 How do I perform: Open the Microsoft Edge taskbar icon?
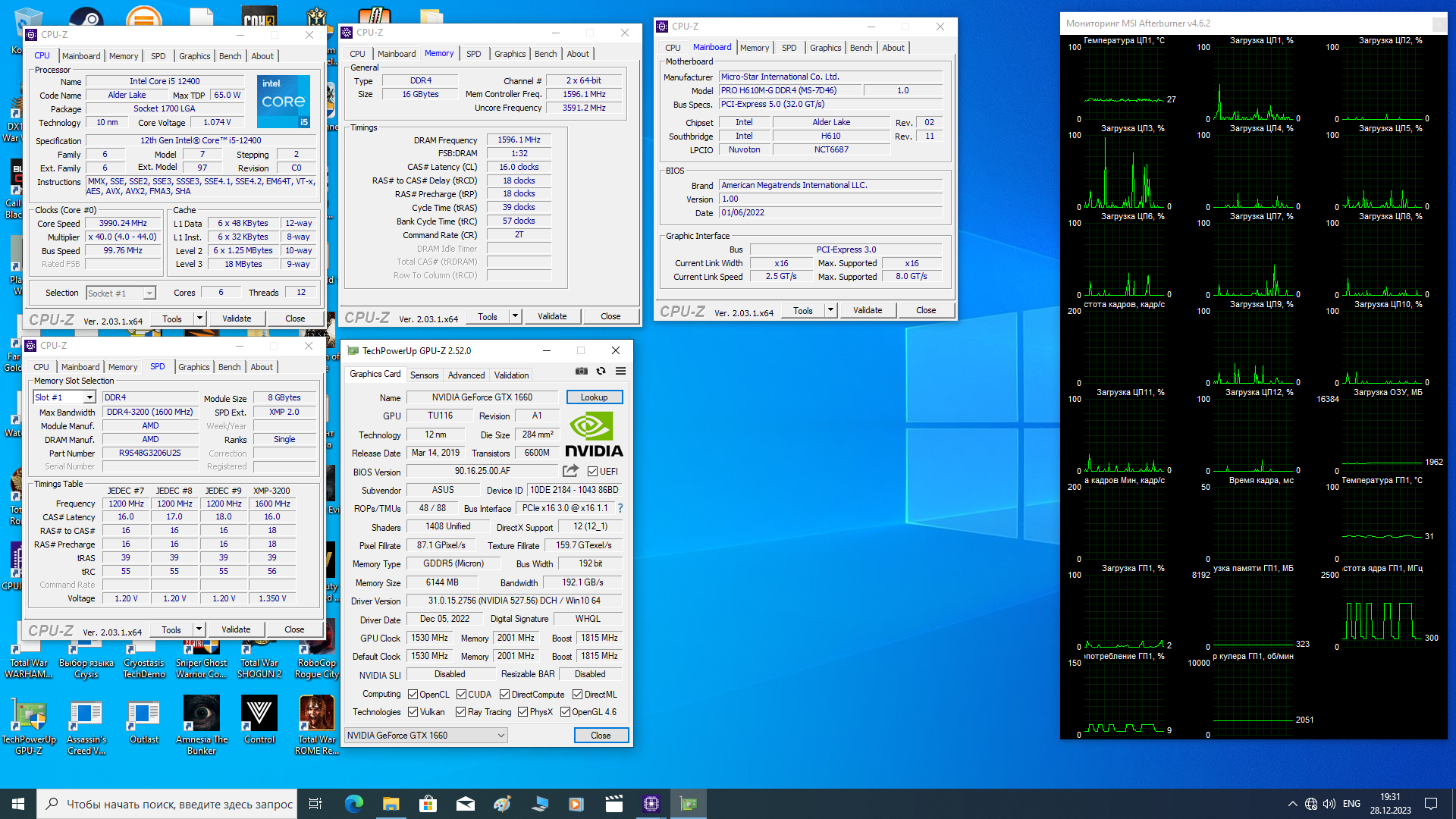pos(354,804)
